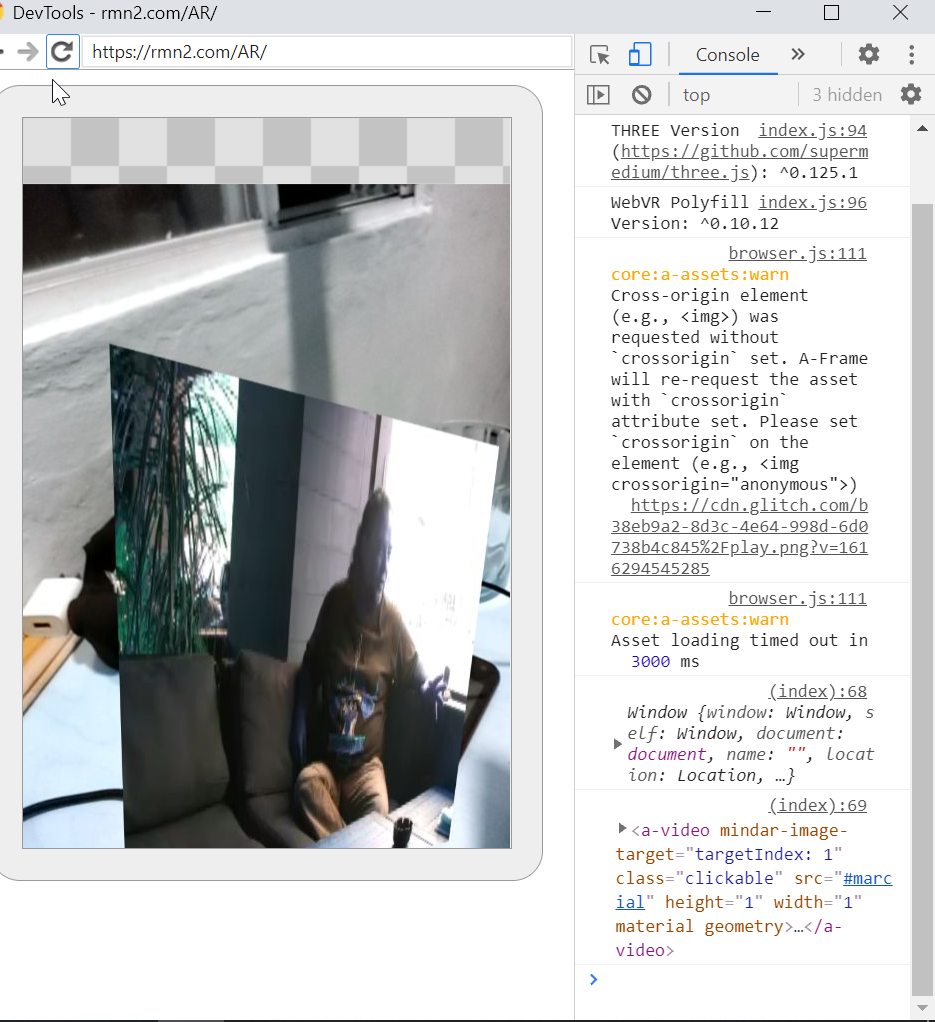Image resolution: width=935 pixels, height=1022 pixels.
Task: Click the console scrollbar down arrow
Action: tap(922, 1006)
